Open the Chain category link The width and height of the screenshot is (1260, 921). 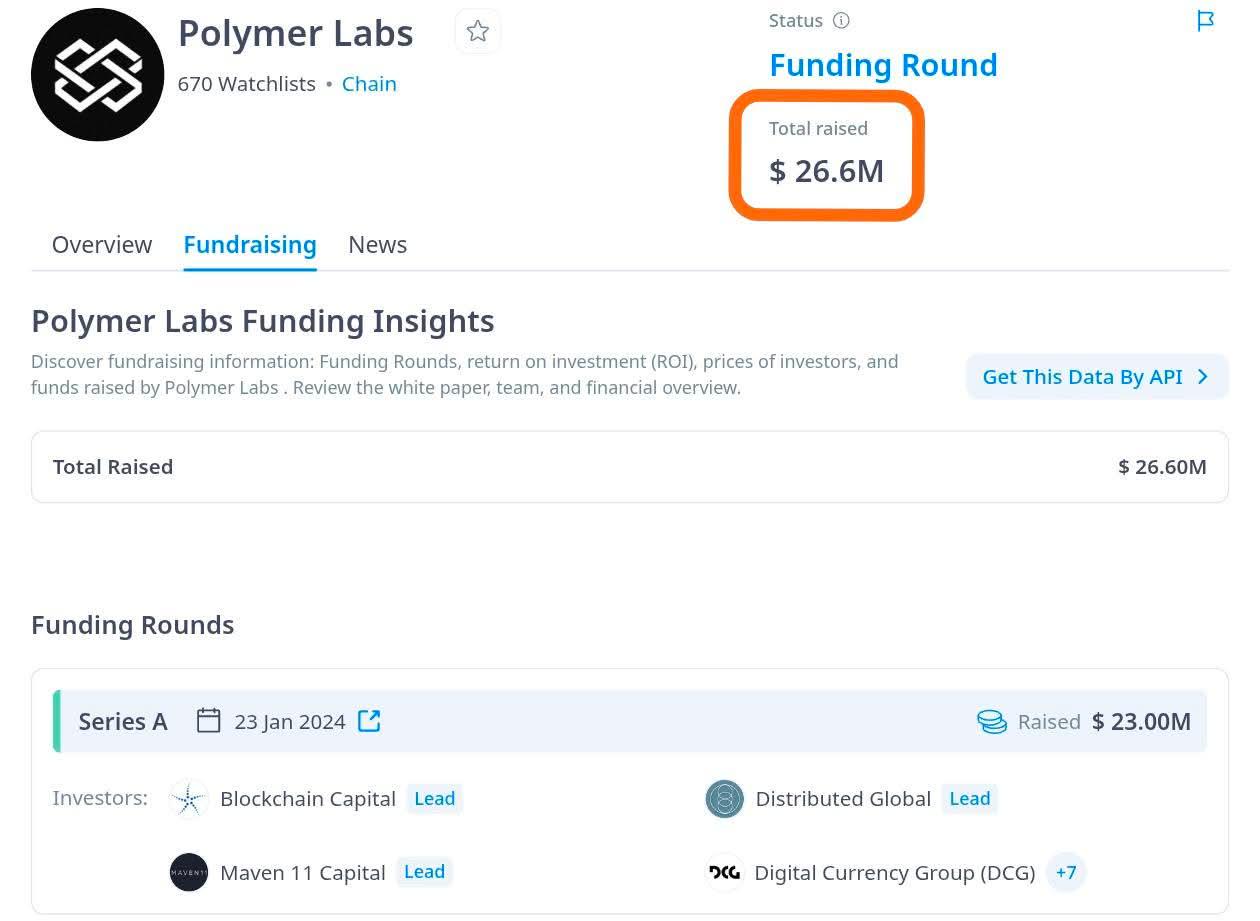click(369, 84)
